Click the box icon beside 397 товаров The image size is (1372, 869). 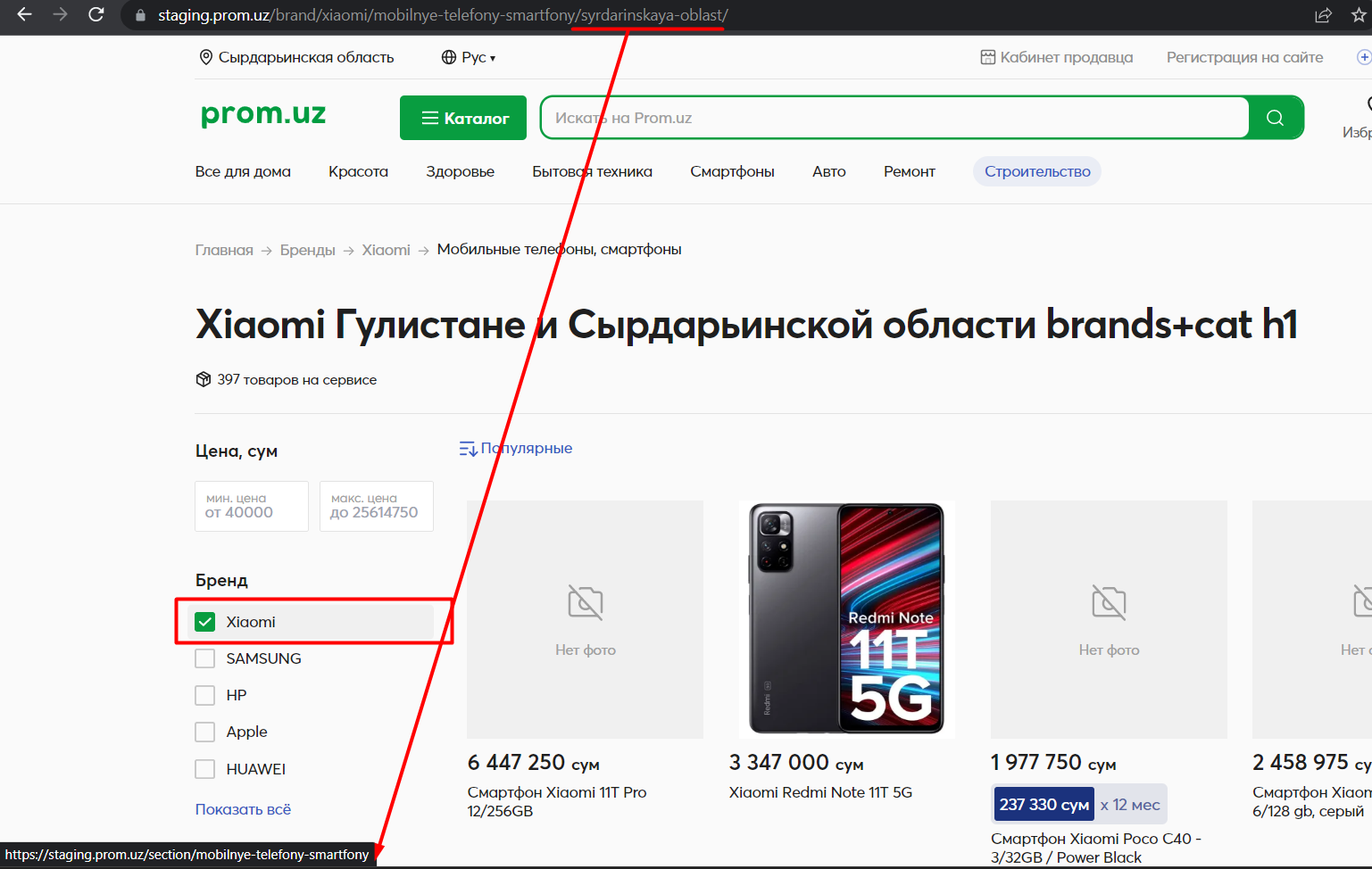[204, 379]
